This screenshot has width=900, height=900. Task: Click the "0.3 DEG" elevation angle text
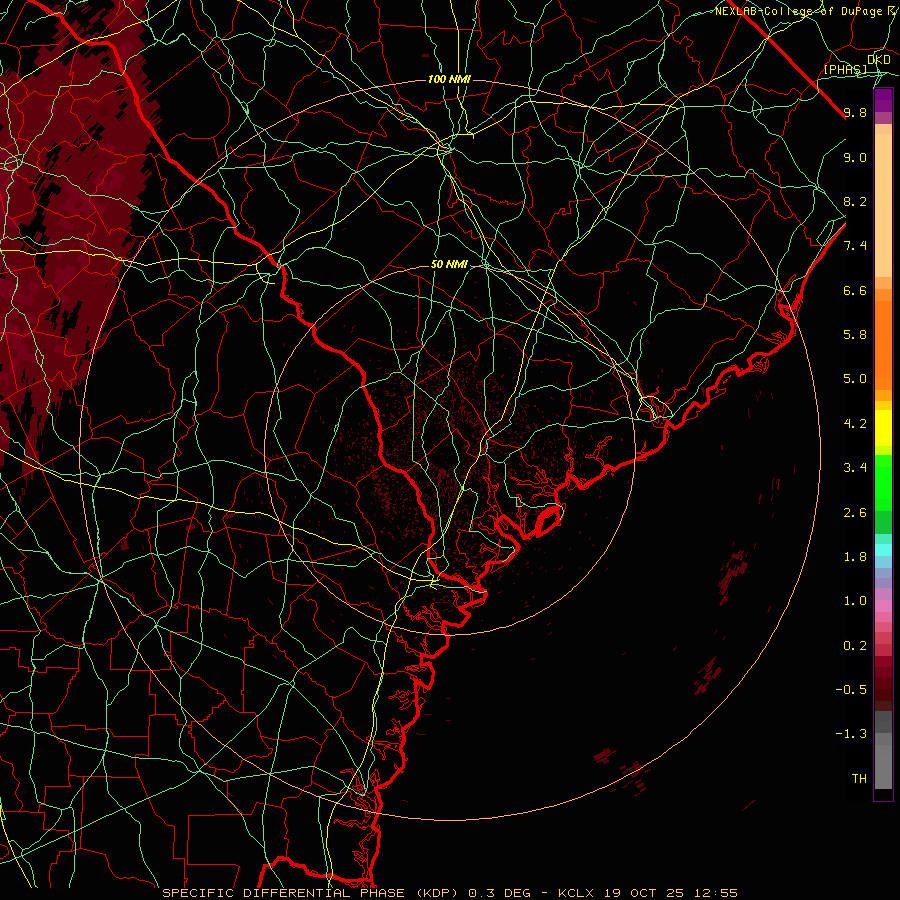pyautogui.click(x=501, y=893)
